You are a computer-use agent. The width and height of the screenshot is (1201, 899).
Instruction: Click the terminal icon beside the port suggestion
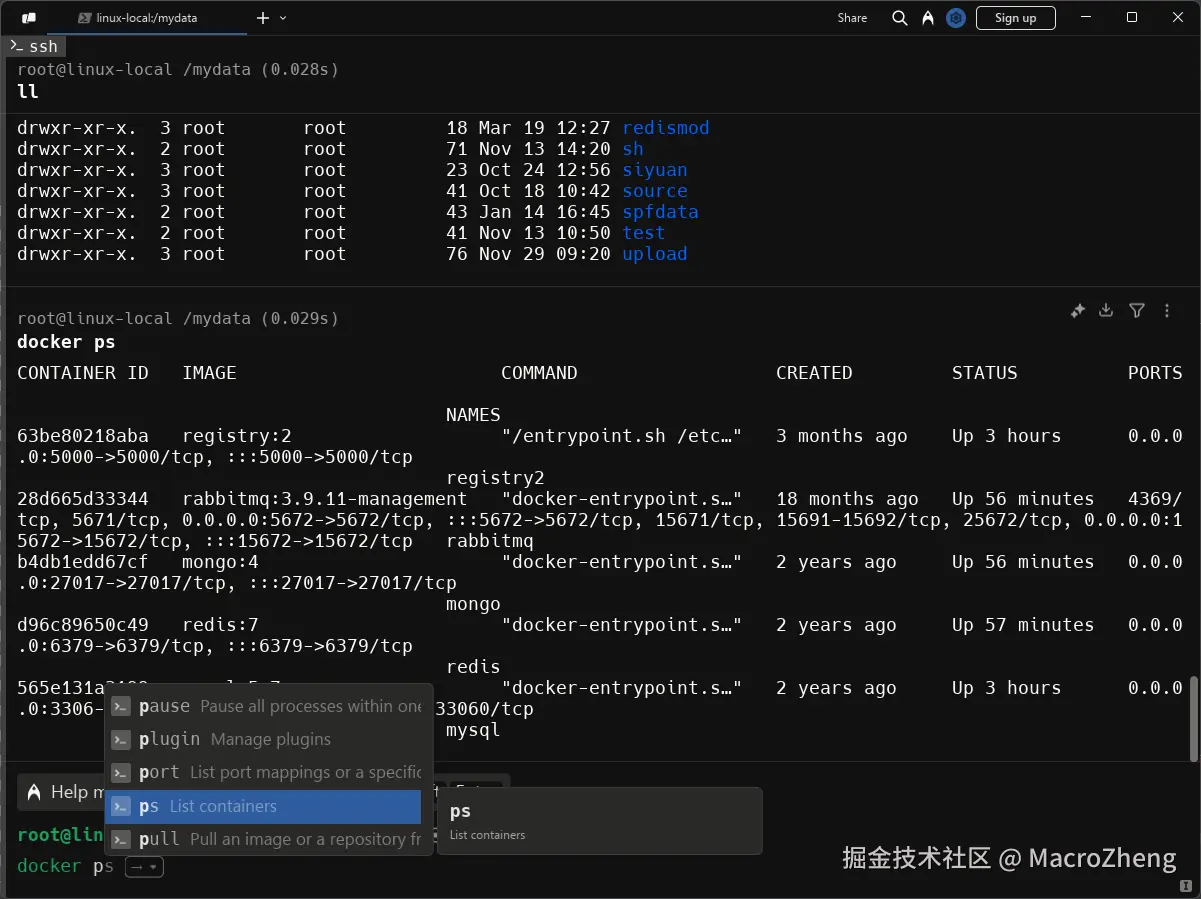121,773
